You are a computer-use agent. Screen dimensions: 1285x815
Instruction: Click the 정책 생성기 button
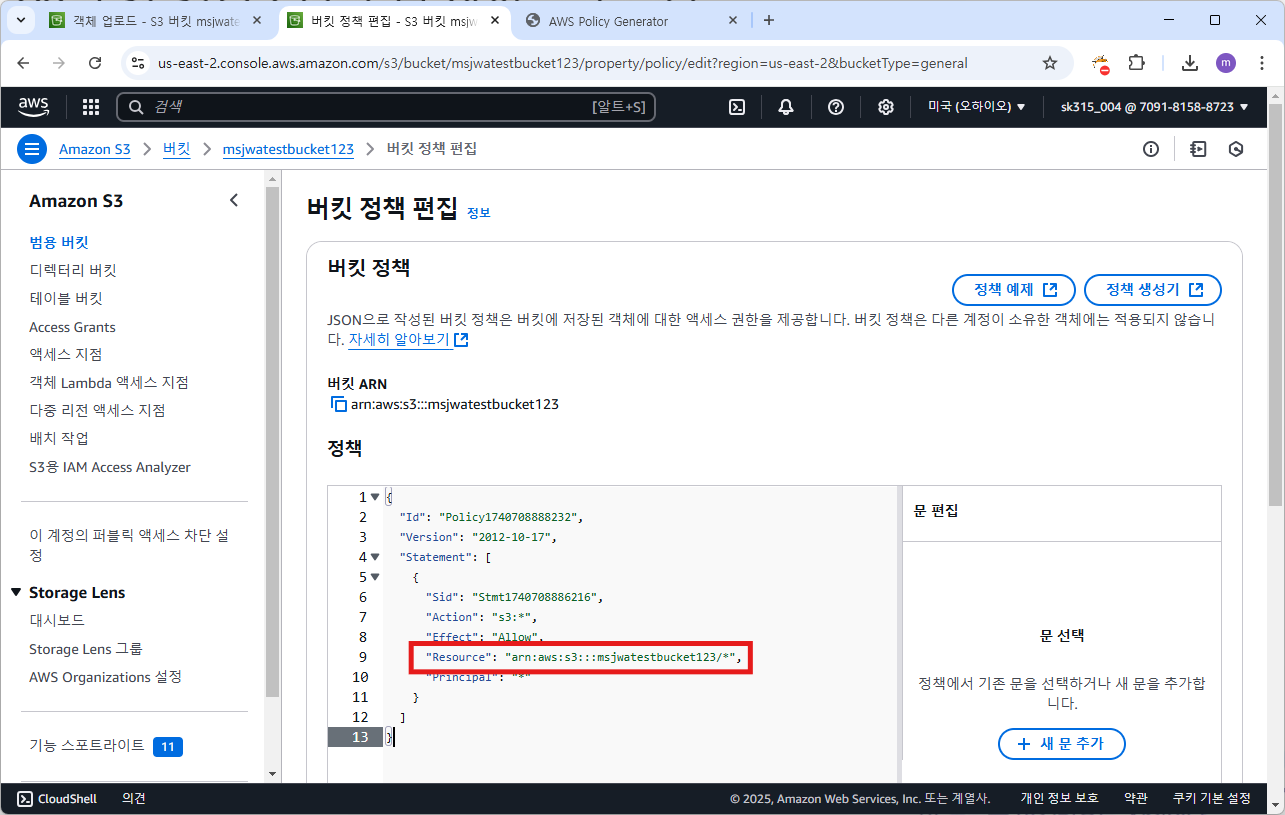point(1153,290)
